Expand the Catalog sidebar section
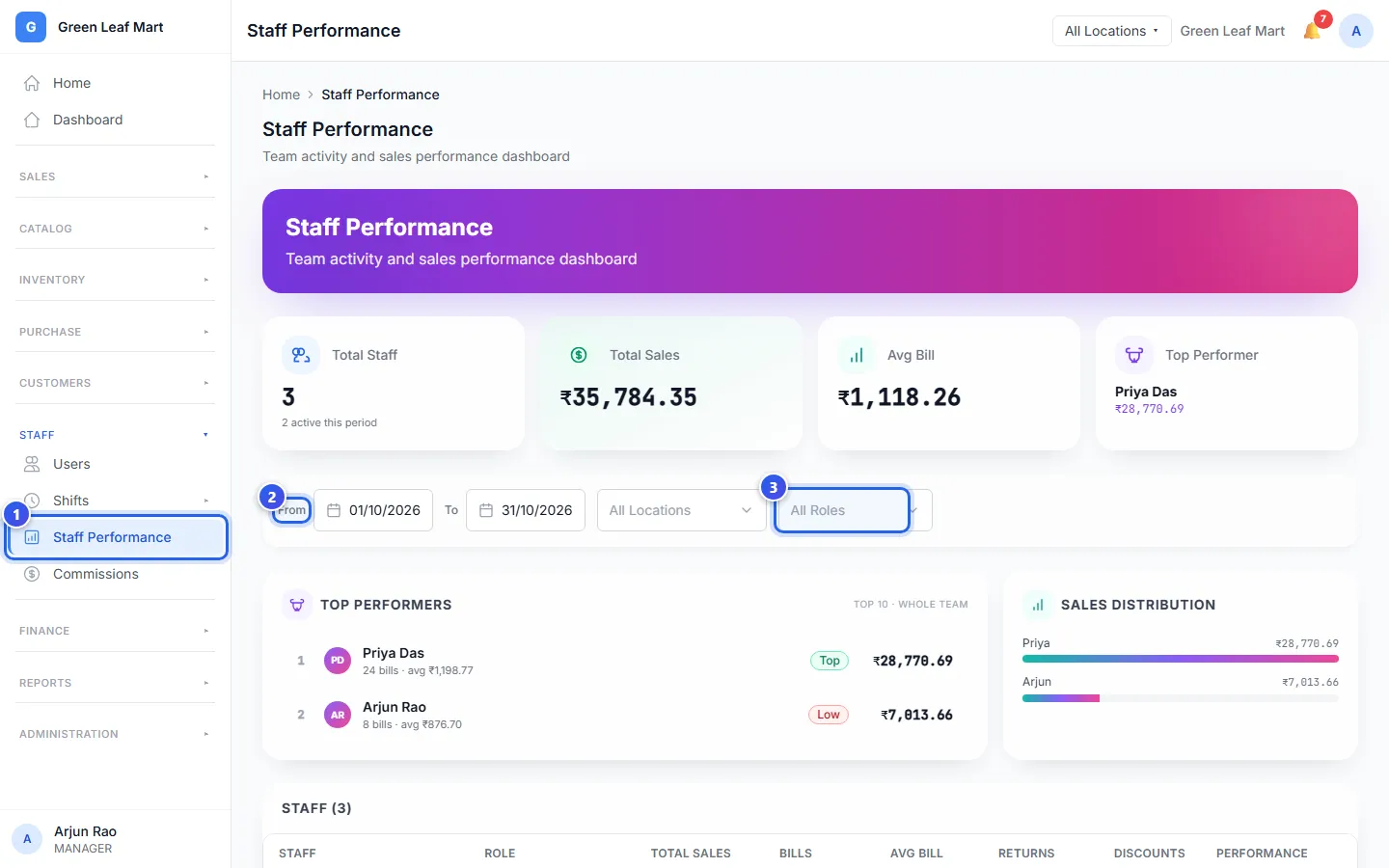The width and height of the screenshot is (1389, 868). click(115, 229)
